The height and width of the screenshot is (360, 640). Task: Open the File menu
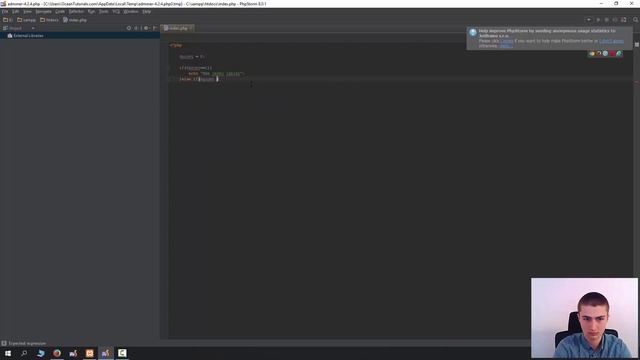(5, 12)
